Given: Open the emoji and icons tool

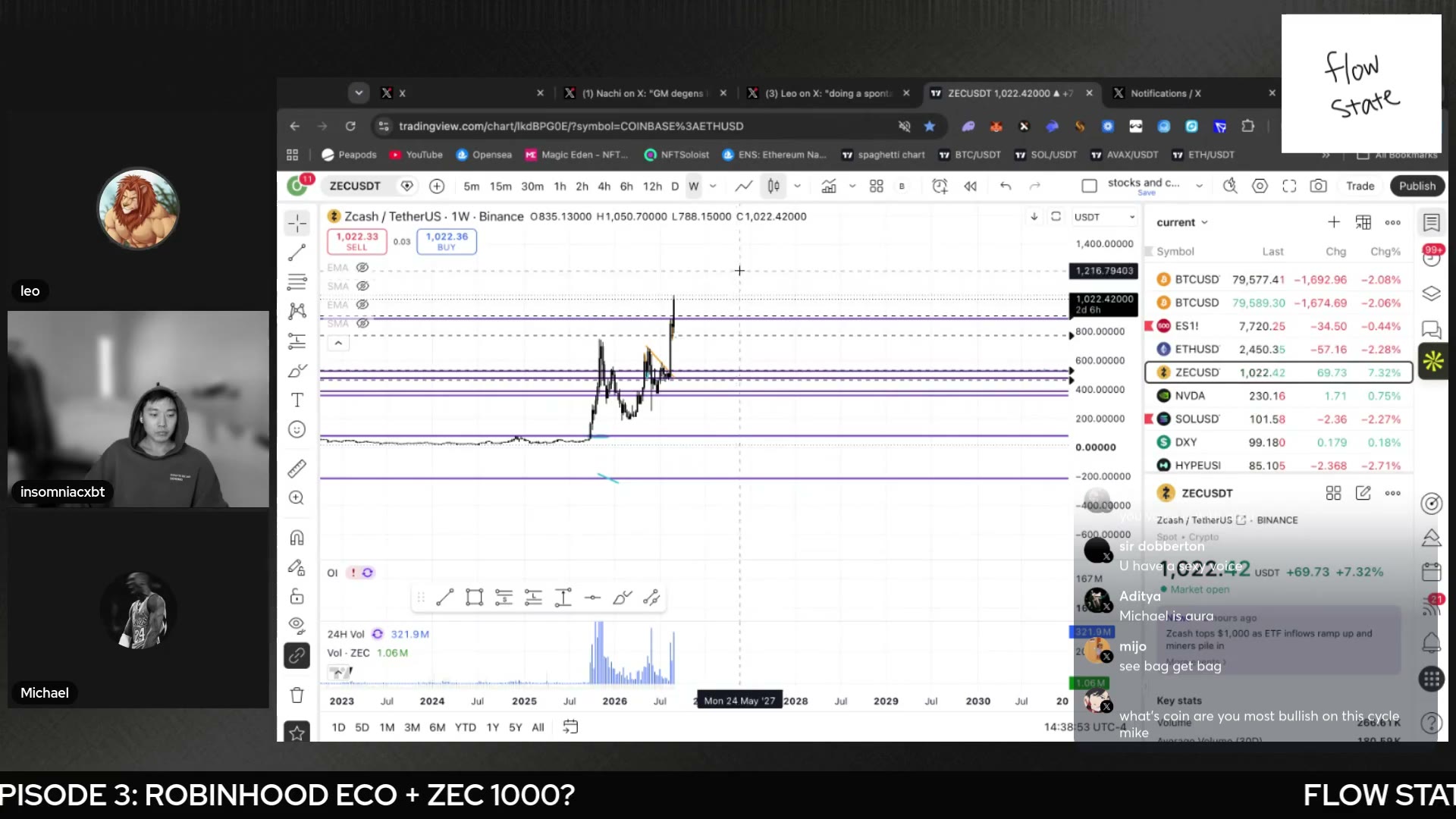Looking at the screenshot, I should (297, 429).
